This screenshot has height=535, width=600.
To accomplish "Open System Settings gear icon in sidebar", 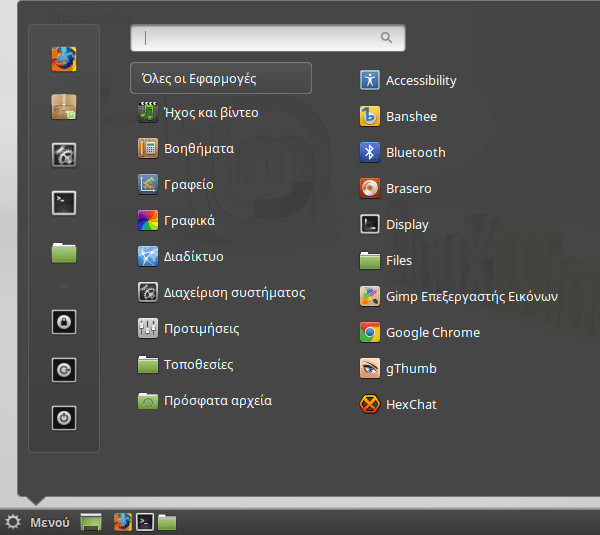I will (x=64, y=155).
